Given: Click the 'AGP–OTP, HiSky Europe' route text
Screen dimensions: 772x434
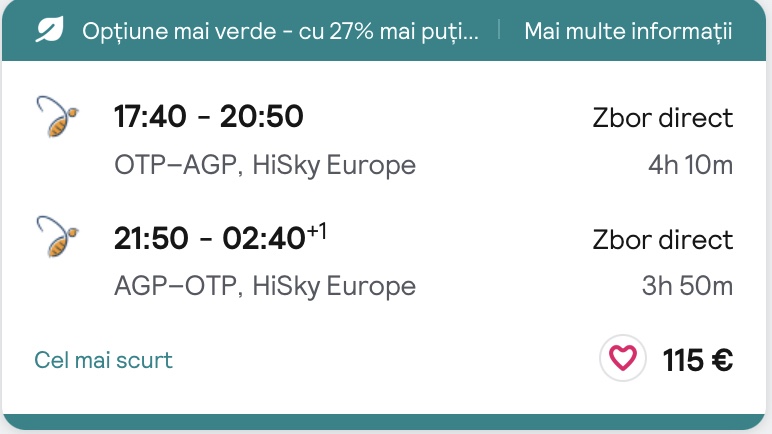Looking at the screenshot, I should coord(264,286).
